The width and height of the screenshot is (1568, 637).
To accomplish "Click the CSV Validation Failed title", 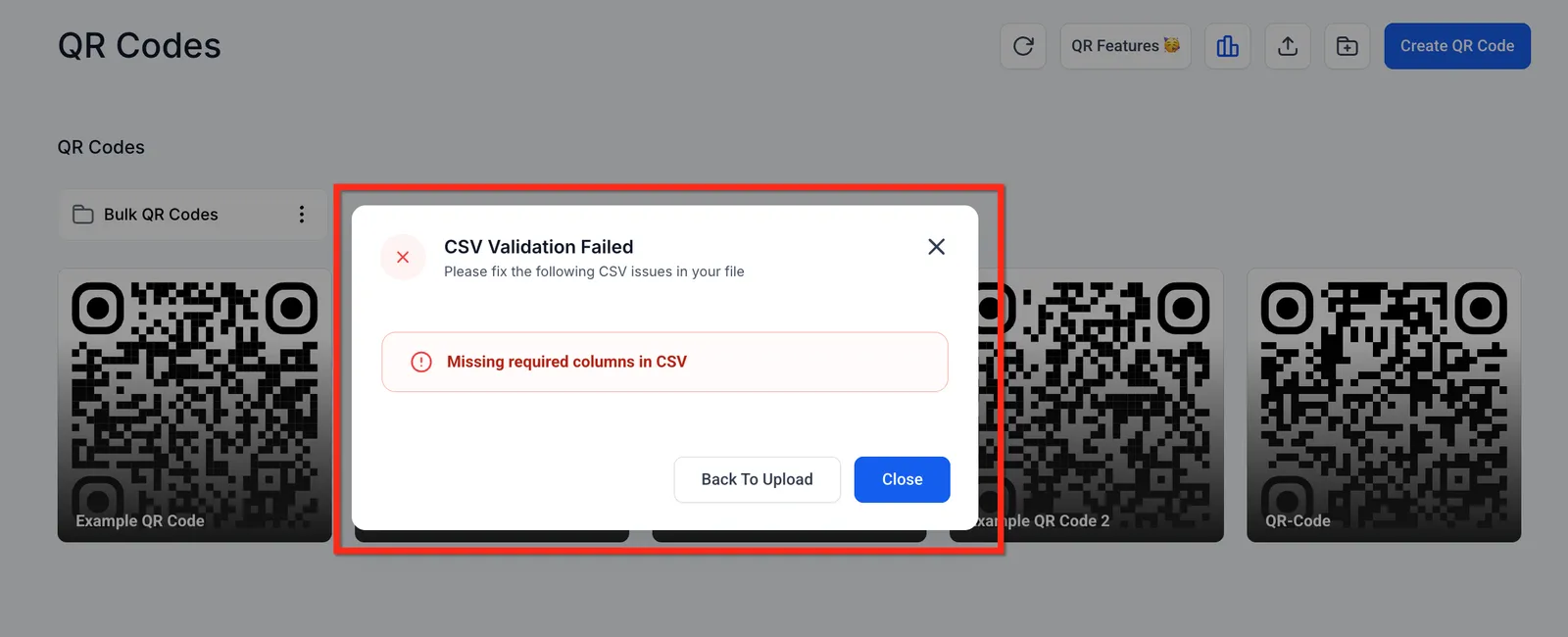I will click(539, 247).
